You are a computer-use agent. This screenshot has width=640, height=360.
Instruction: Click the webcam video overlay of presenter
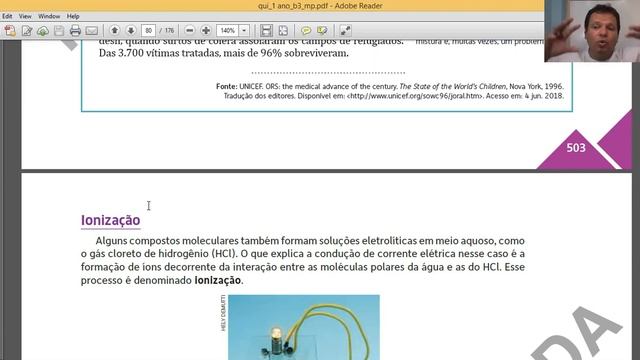click(592, 31)
